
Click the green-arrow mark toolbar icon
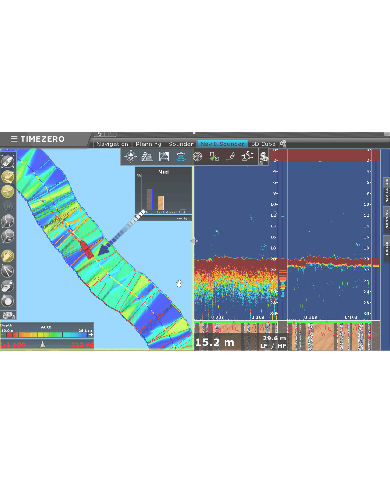(214, 156)
